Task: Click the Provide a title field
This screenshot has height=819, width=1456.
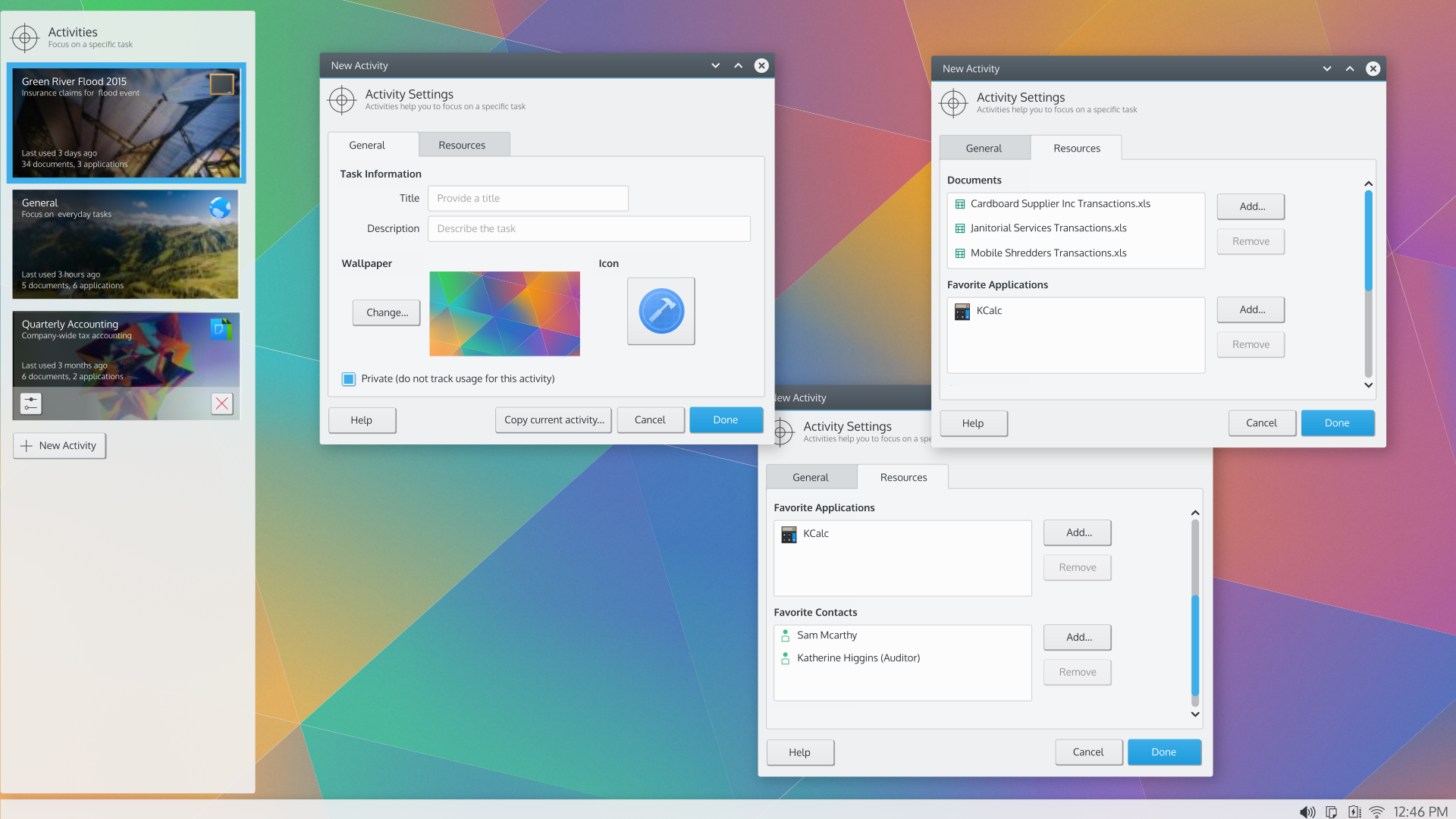Action: tap(528, 199)
